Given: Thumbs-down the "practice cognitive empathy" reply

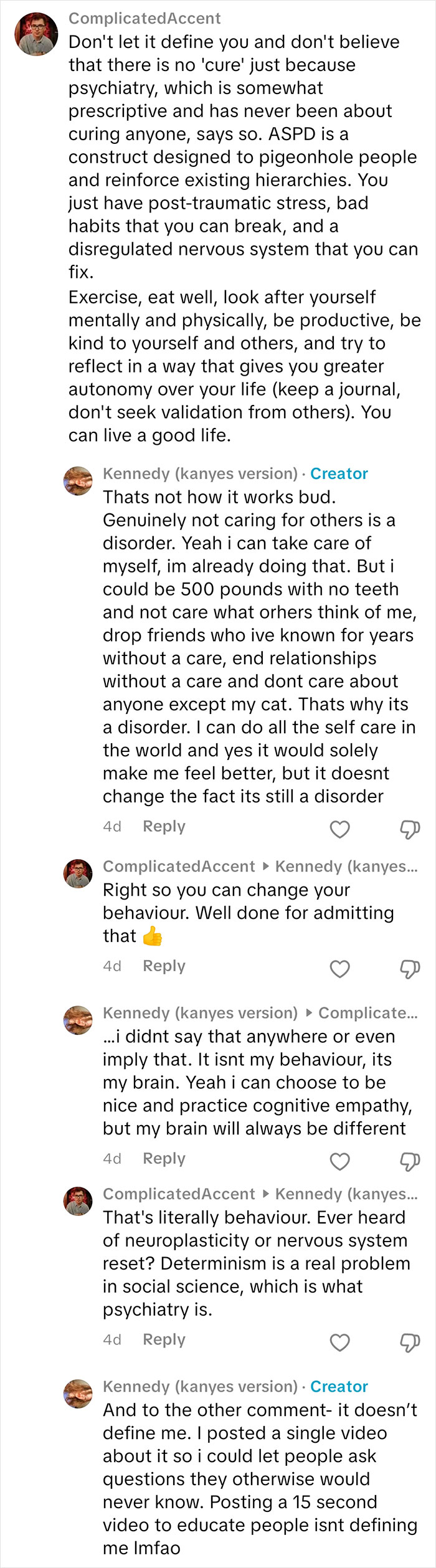Looking at the screenshot, I should [x=409, y=1161].
